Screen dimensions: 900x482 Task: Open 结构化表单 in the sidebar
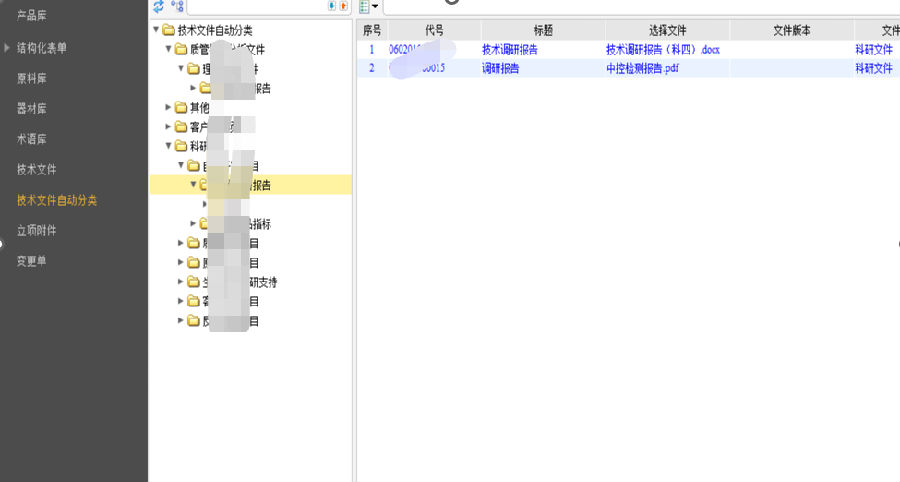41,48
